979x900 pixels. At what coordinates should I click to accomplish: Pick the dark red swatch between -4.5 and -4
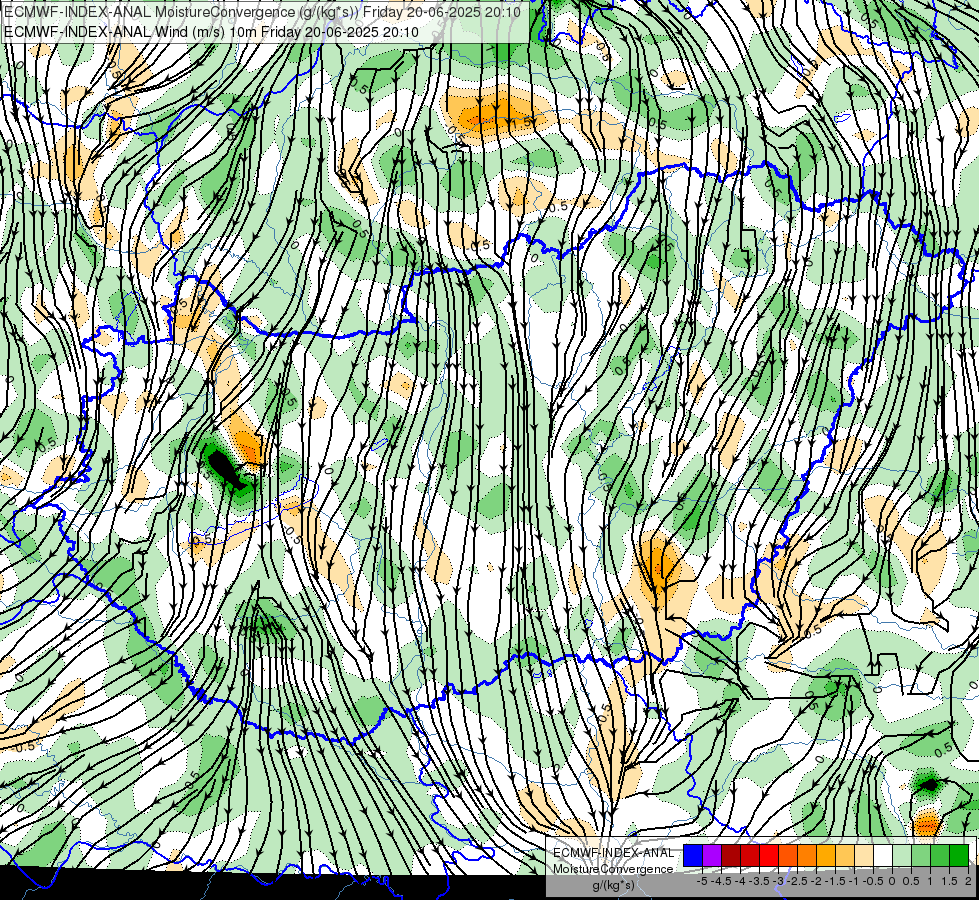tap(731, 856)
